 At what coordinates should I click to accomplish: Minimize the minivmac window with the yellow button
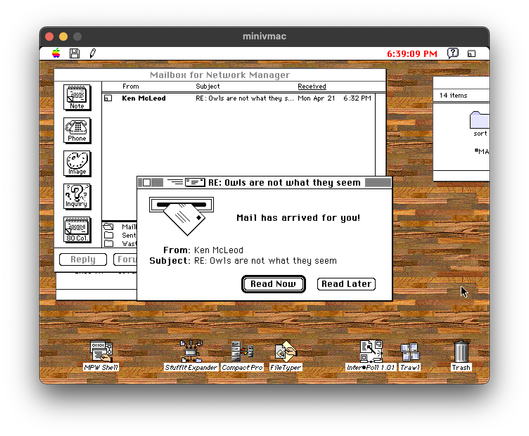point(63,36)
